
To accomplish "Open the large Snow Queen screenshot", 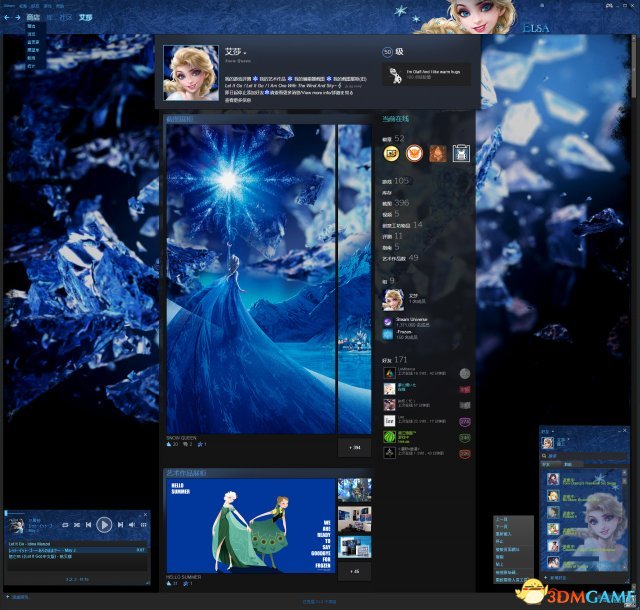I will coord(251,279).
